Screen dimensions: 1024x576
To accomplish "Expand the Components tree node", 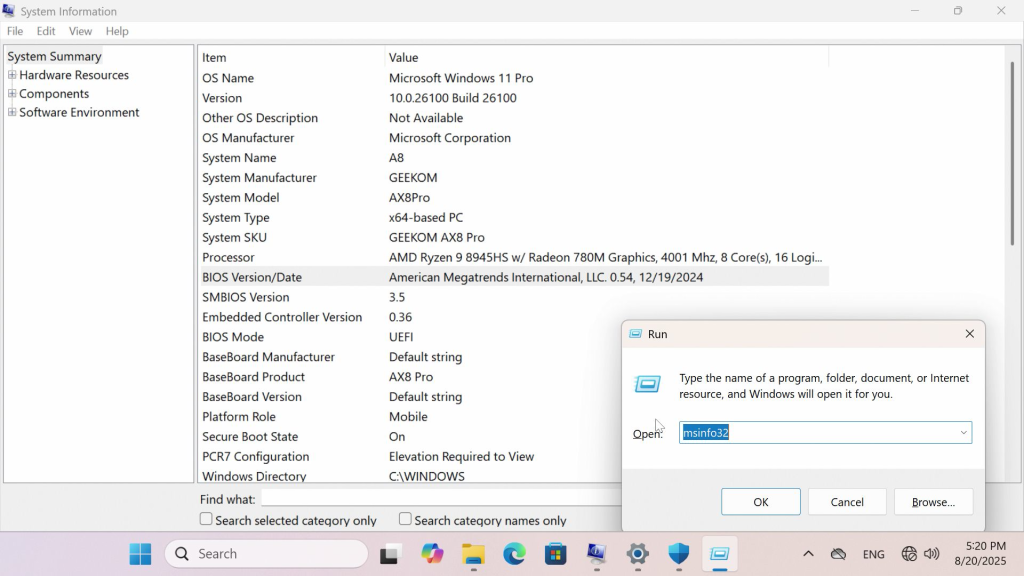I will 12,93.
